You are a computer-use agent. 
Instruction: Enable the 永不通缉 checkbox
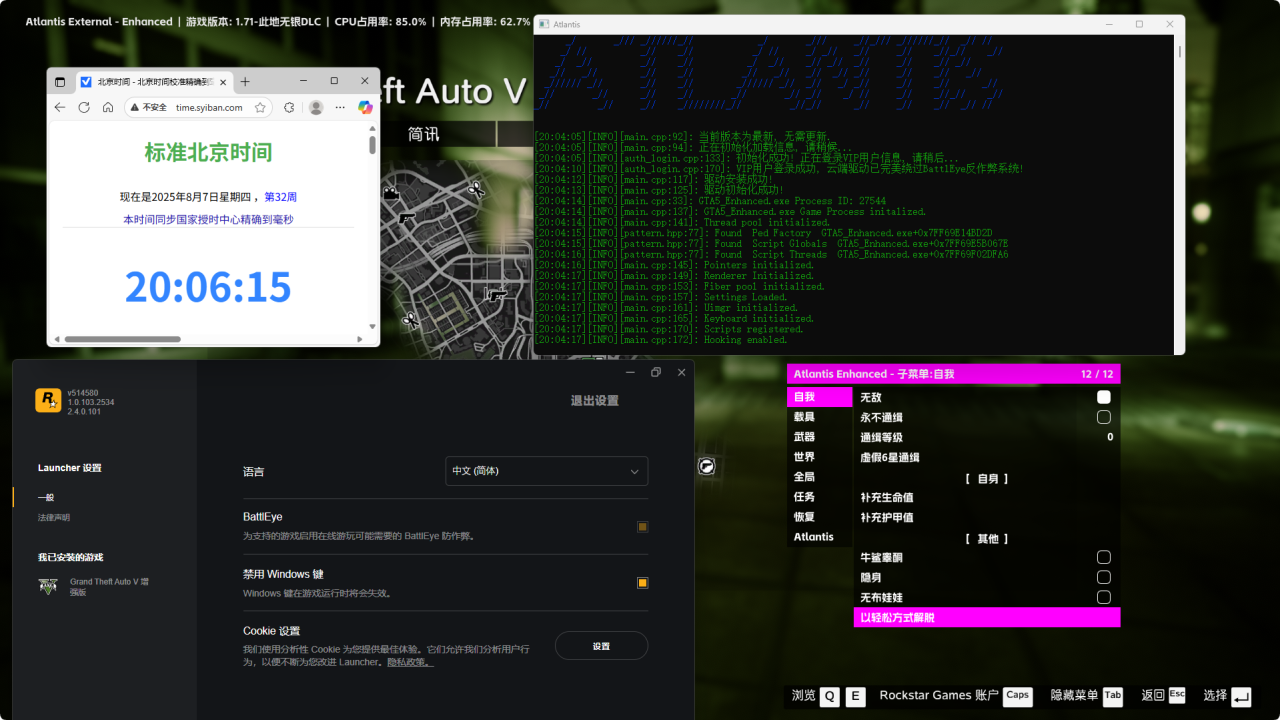click(x=1103, y=417)
